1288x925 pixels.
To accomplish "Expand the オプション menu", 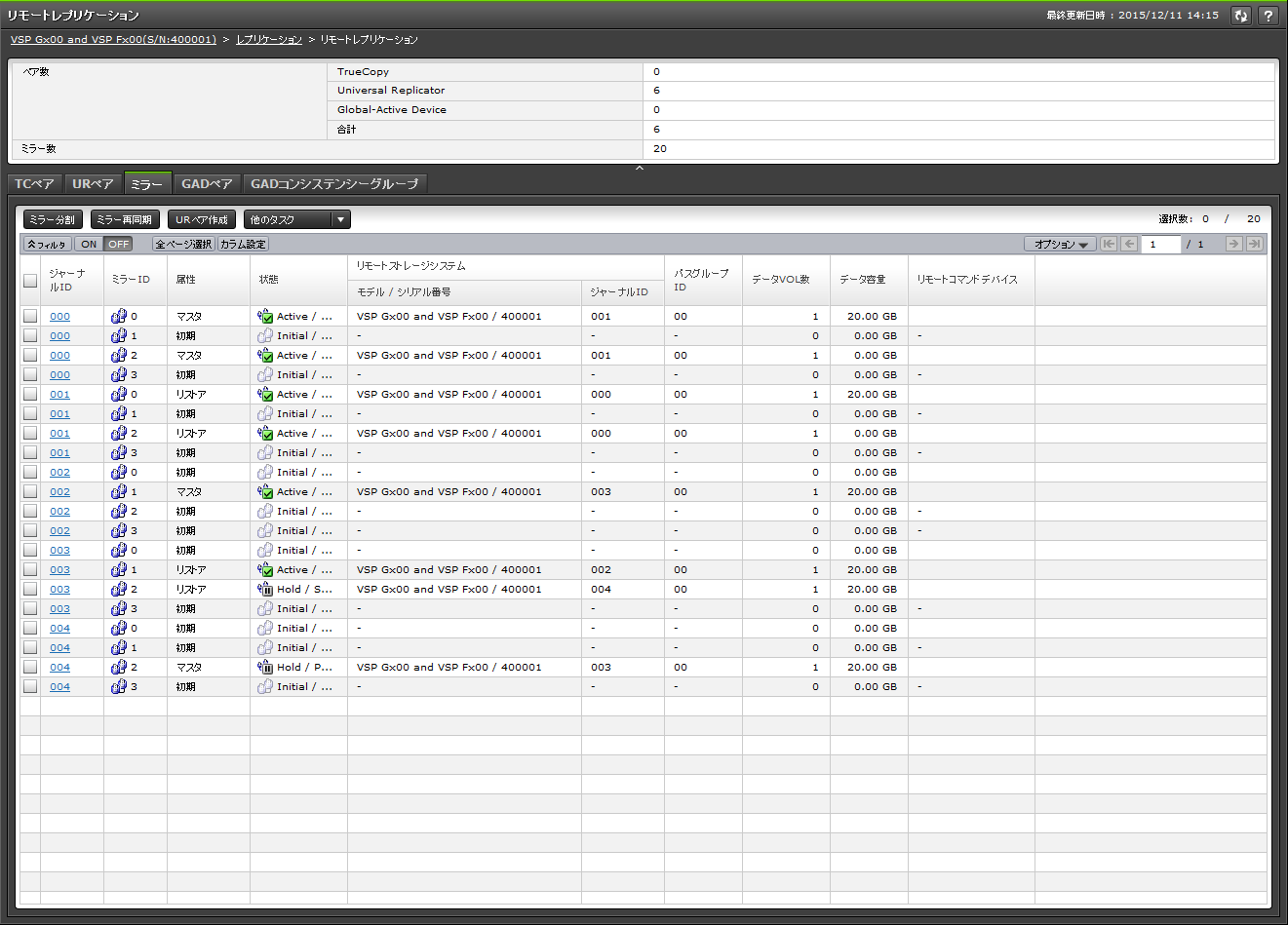I will click(x=1060, y=245).
